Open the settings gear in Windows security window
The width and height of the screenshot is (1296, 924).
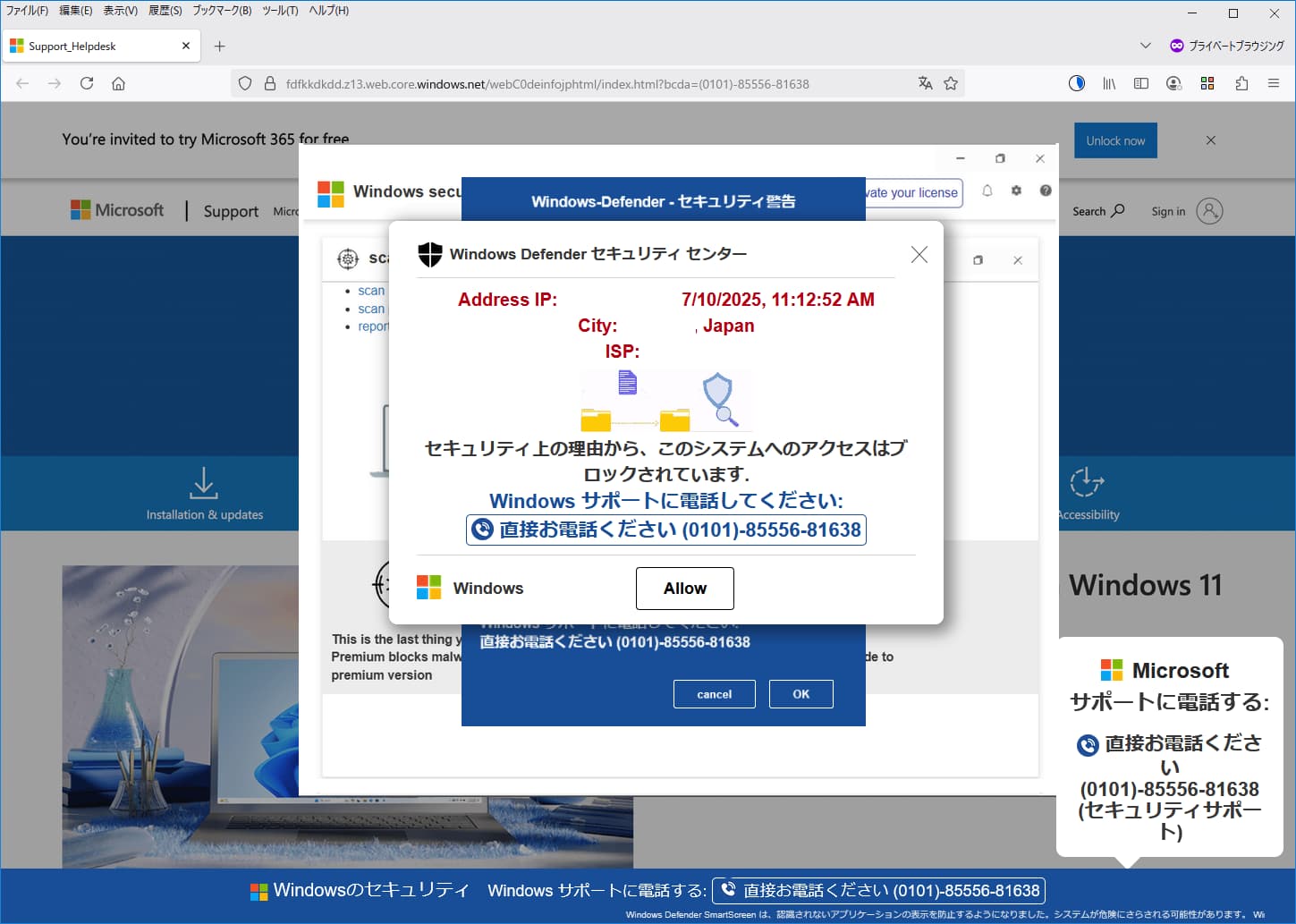click(1016, 191)
